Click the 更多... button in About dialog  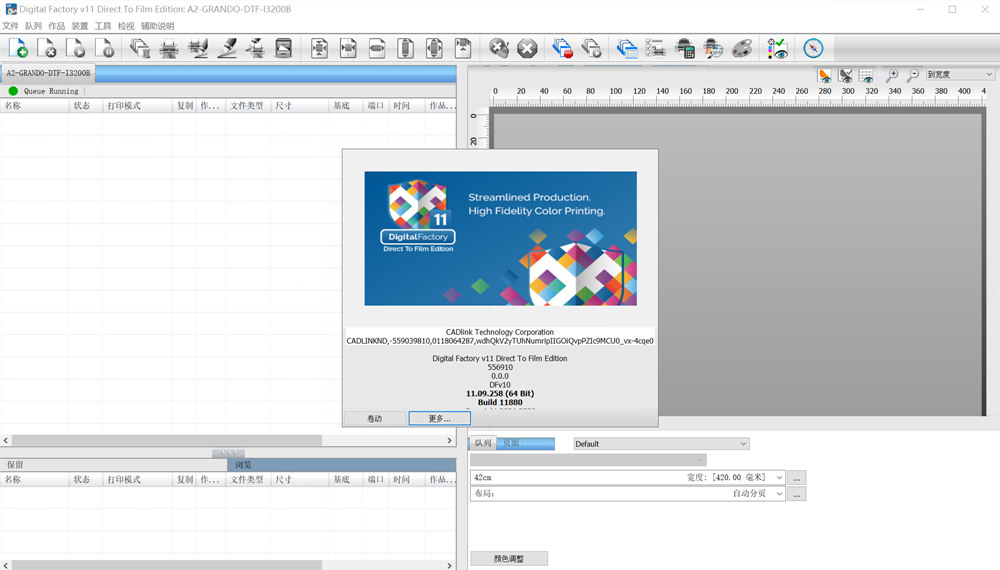[x=439, y=418]
